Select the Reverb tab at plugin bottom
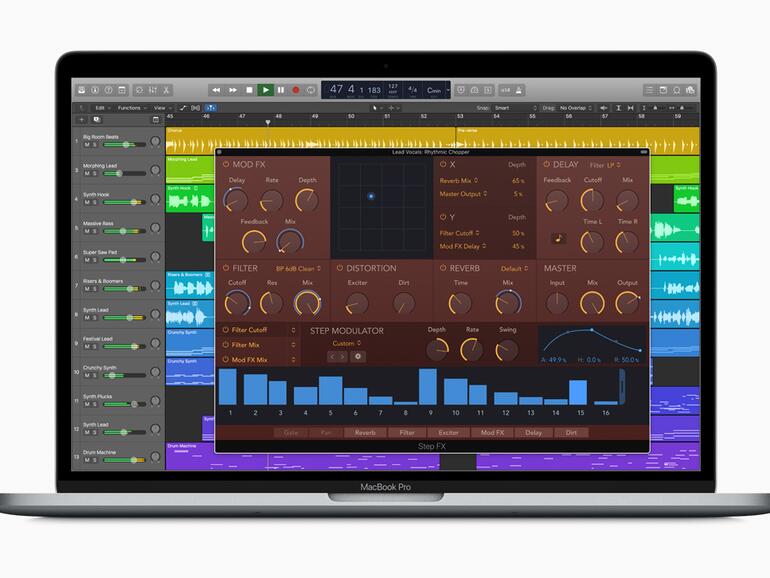Screen dimensions: 770x578 tap(365, 433)
